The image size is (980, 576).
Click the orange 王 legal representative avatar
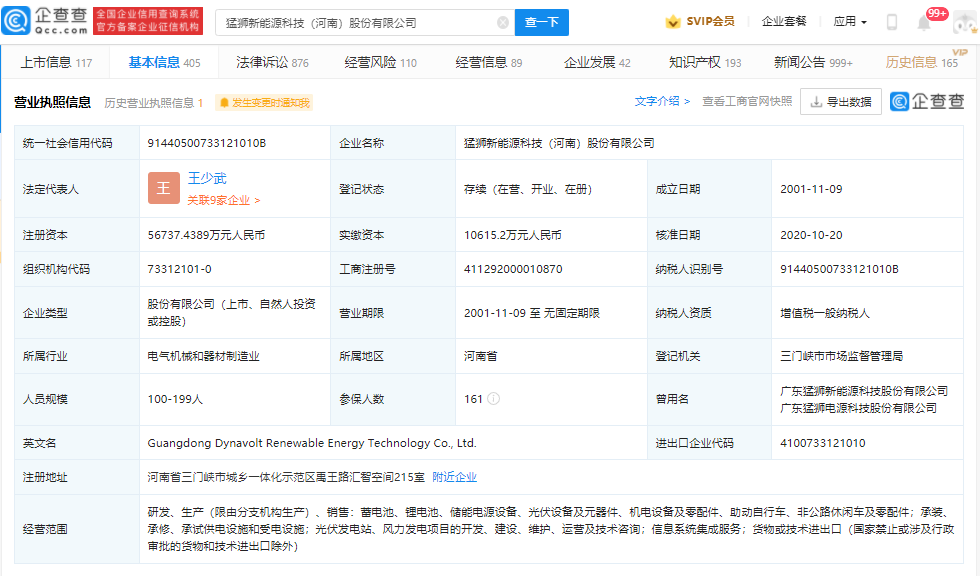(x=163, y=188)
